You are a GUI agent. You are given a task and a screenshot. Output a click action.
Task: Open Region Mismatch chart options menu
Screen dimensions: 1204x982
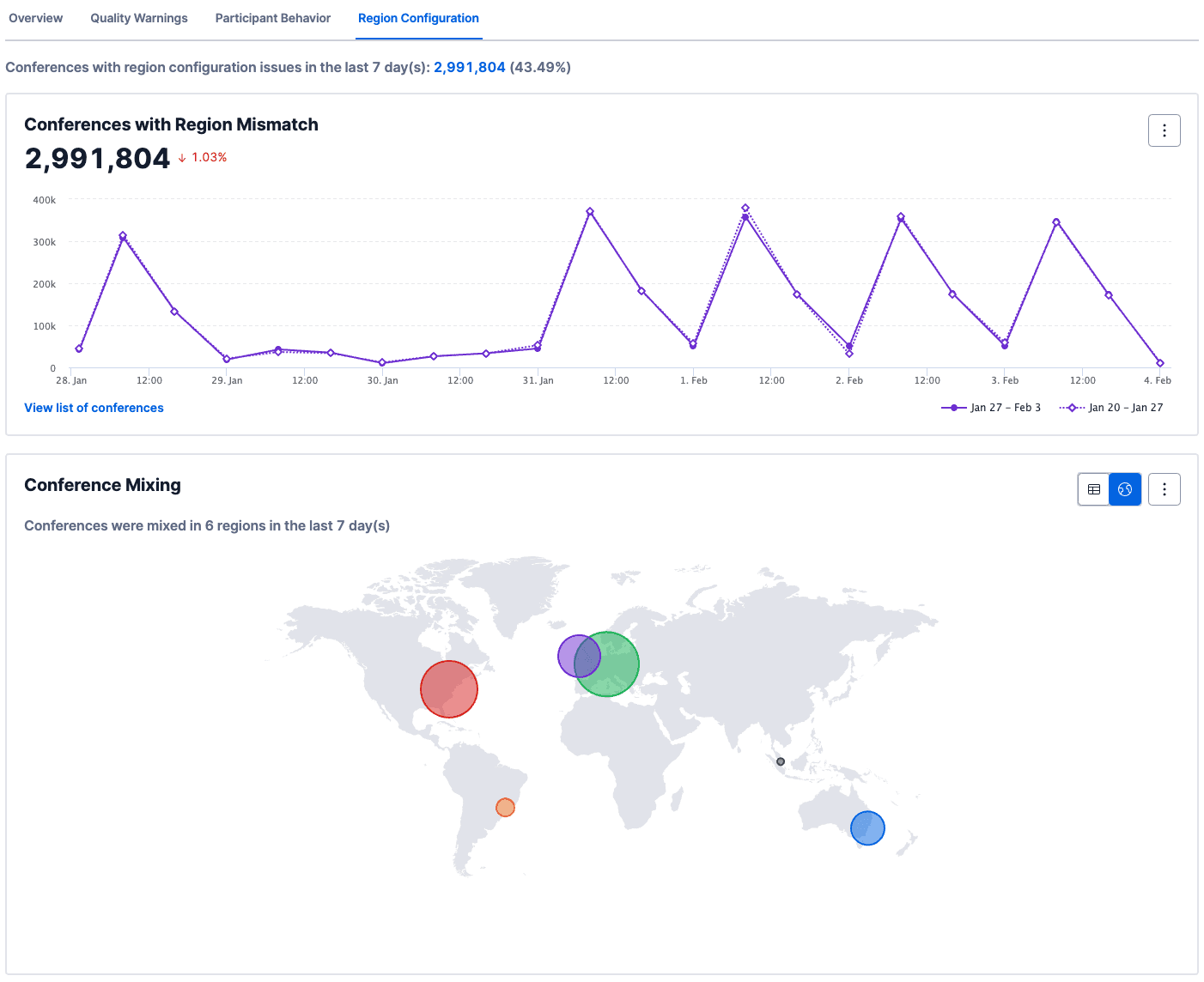[1164, 130]
